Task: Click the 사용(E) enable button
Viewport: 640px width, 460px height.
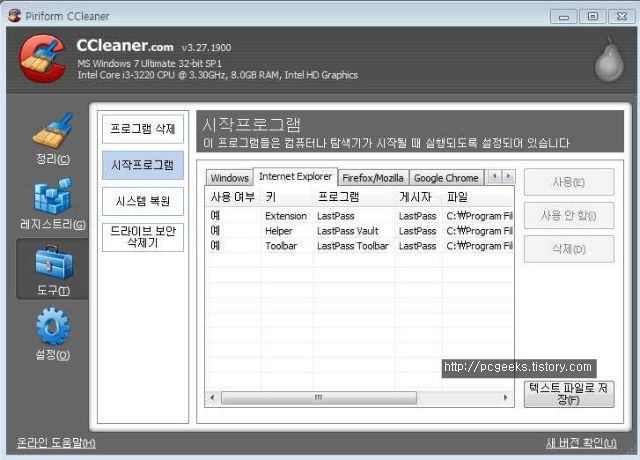Action: (569, 182)
